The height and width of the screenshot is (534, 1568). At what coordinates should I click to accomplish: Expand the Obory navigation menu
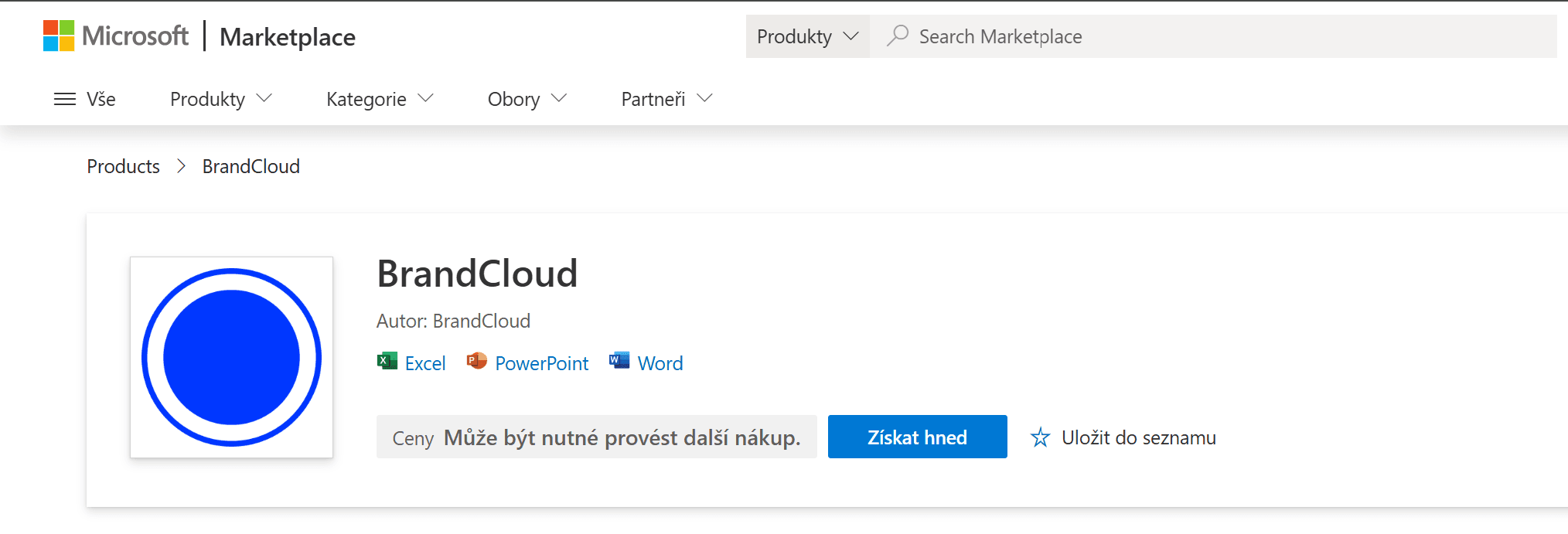pos(527,99)
